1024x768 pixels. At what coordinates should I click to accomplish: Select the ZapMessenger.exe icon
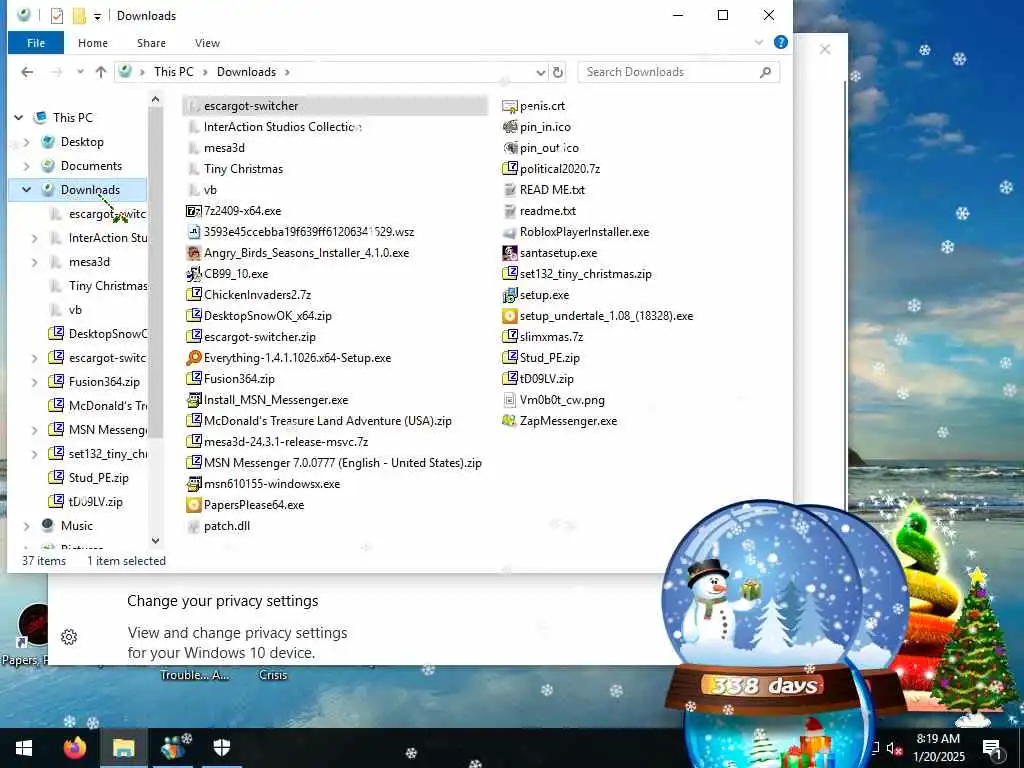pos(509,421)
